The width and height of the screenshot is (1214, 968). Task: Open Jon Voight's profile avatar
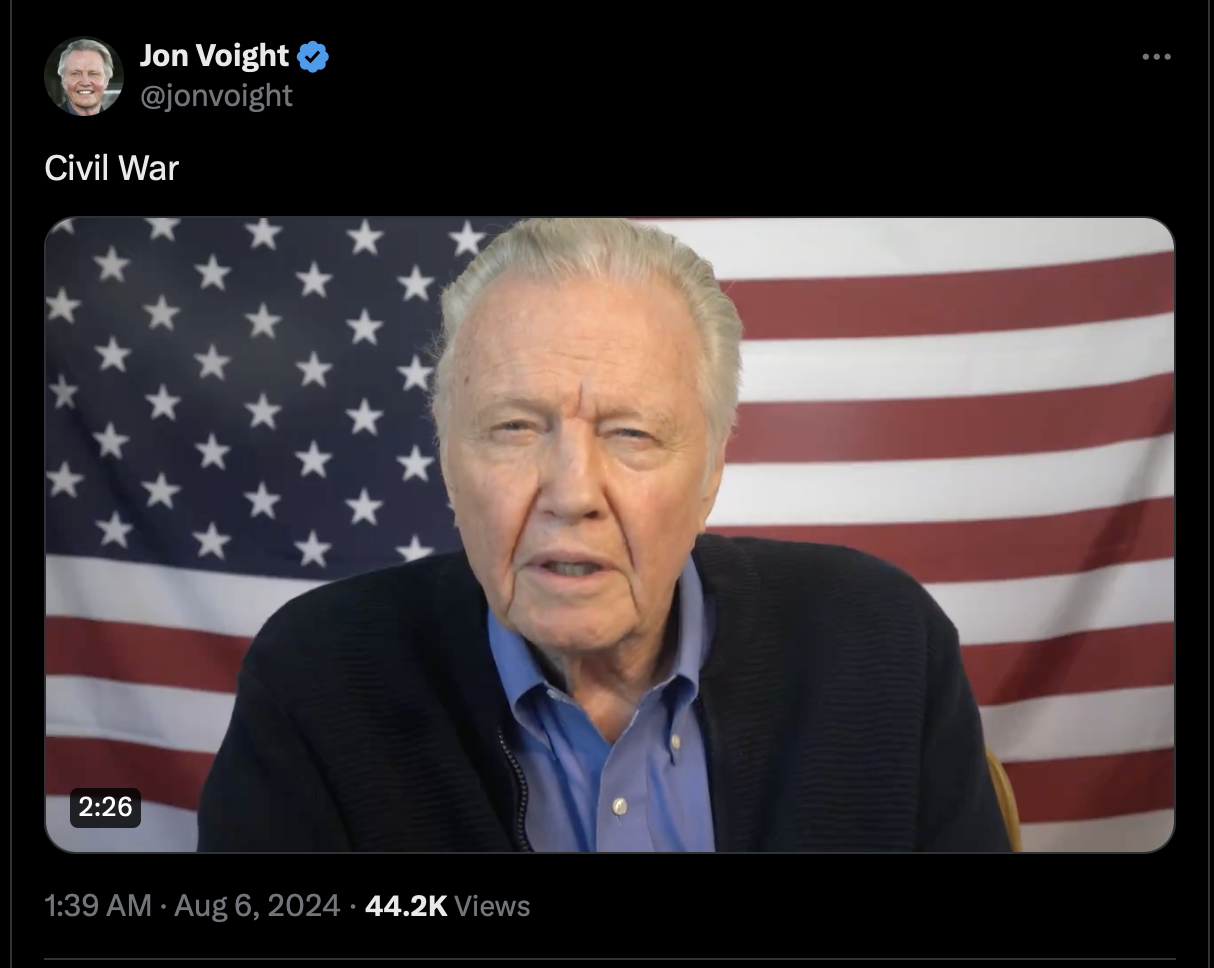coord(84,76)
